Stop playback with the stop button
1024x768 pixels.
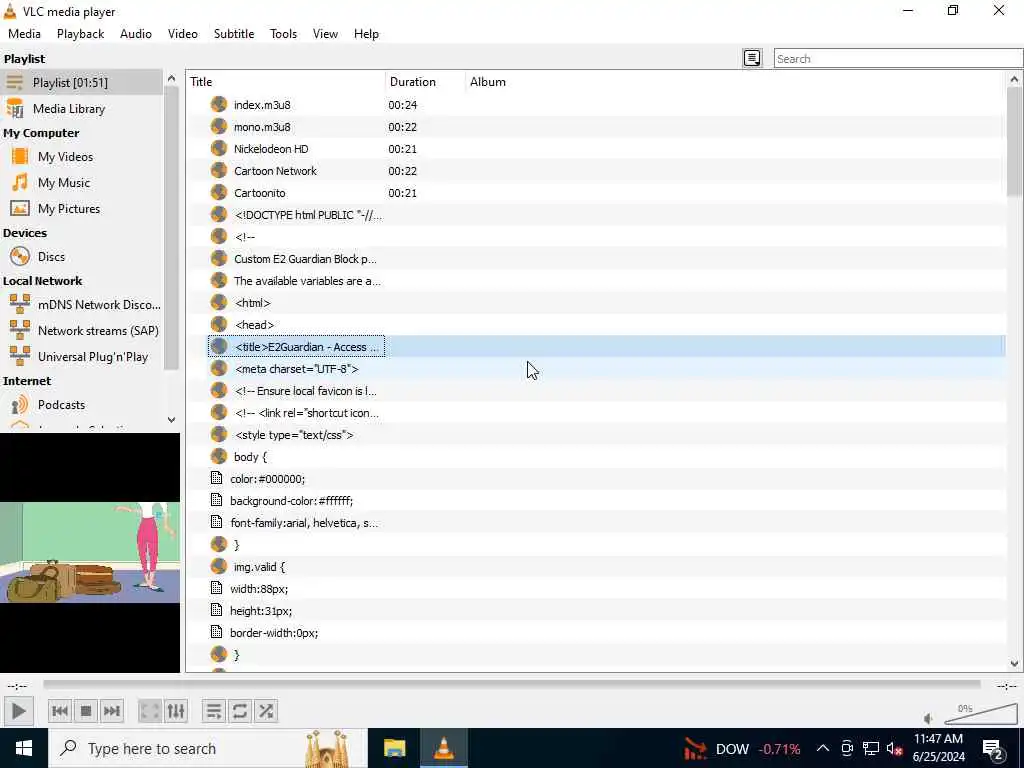[x=86, y=711]
